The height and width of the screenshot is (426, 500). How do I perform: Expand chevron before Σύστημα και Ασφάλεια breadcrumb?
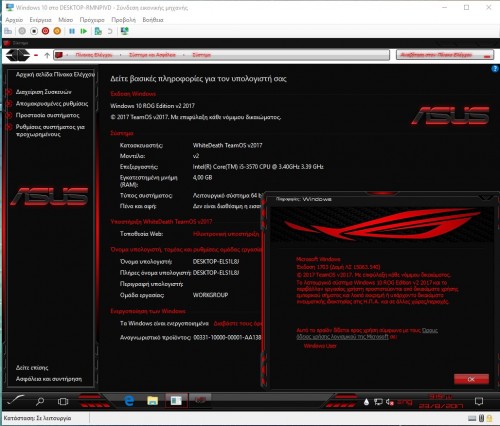[x=121, y=55]
